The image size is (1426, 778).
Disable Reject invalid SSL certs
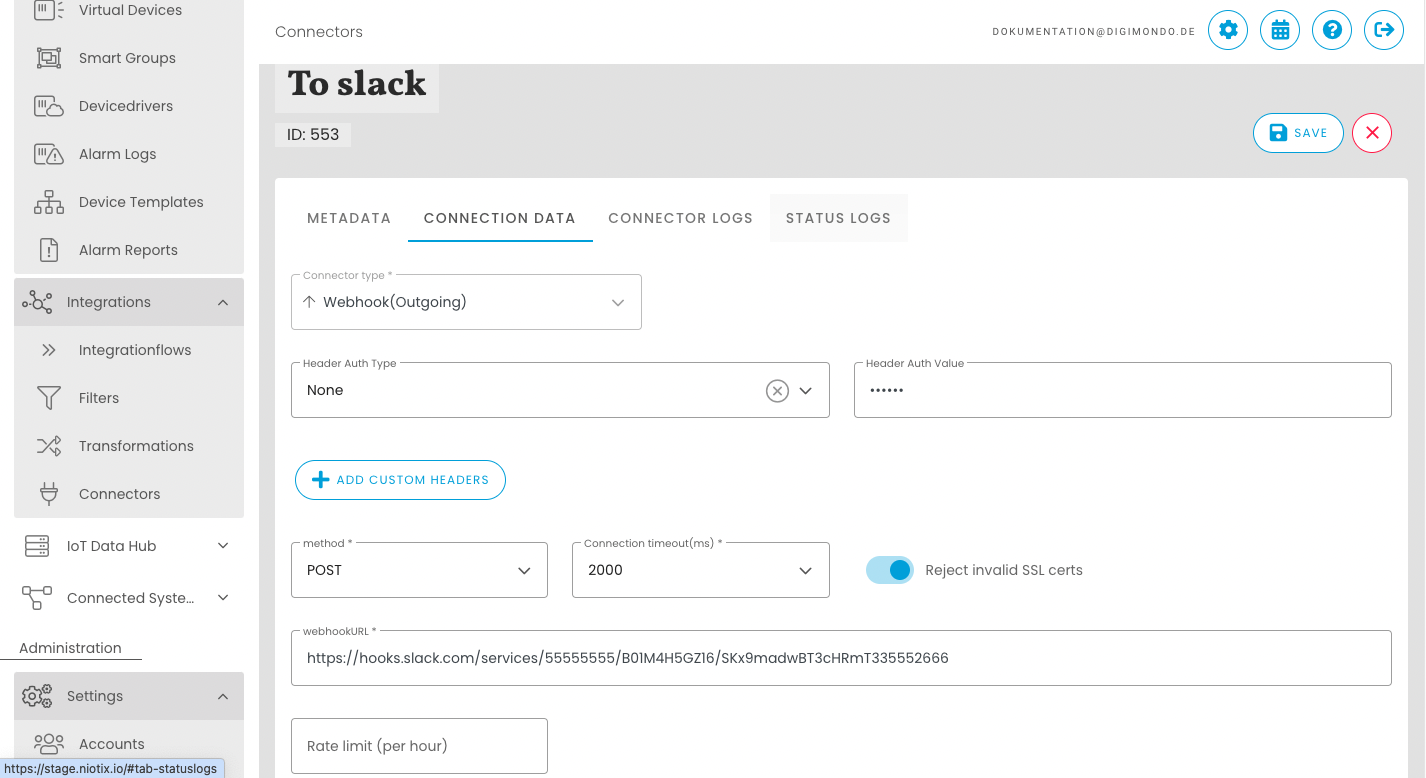click(x=889, y=569)
